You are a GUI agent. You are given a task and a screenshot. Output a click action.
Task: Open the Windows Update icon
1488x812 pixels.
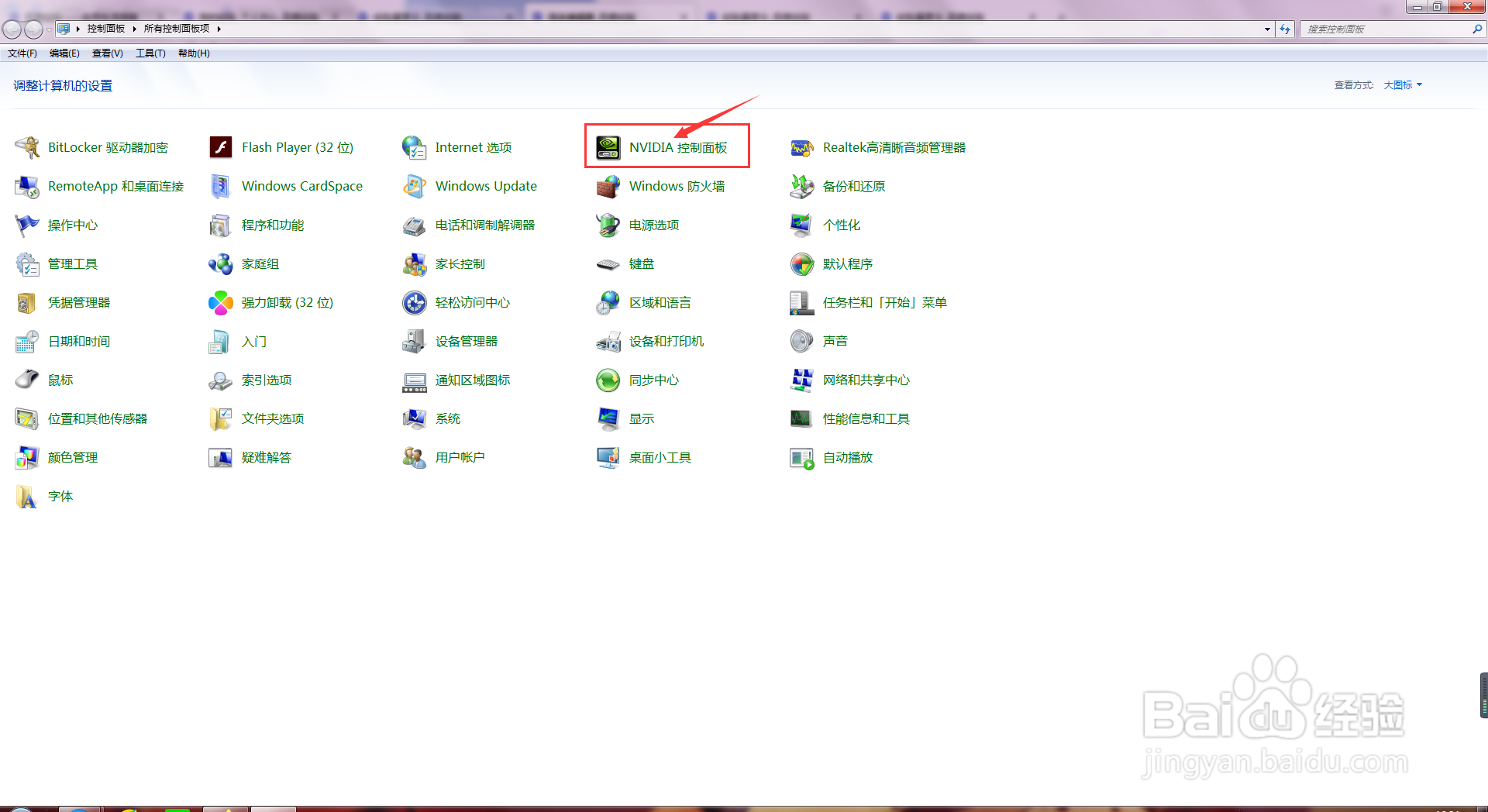pos(415,186)
